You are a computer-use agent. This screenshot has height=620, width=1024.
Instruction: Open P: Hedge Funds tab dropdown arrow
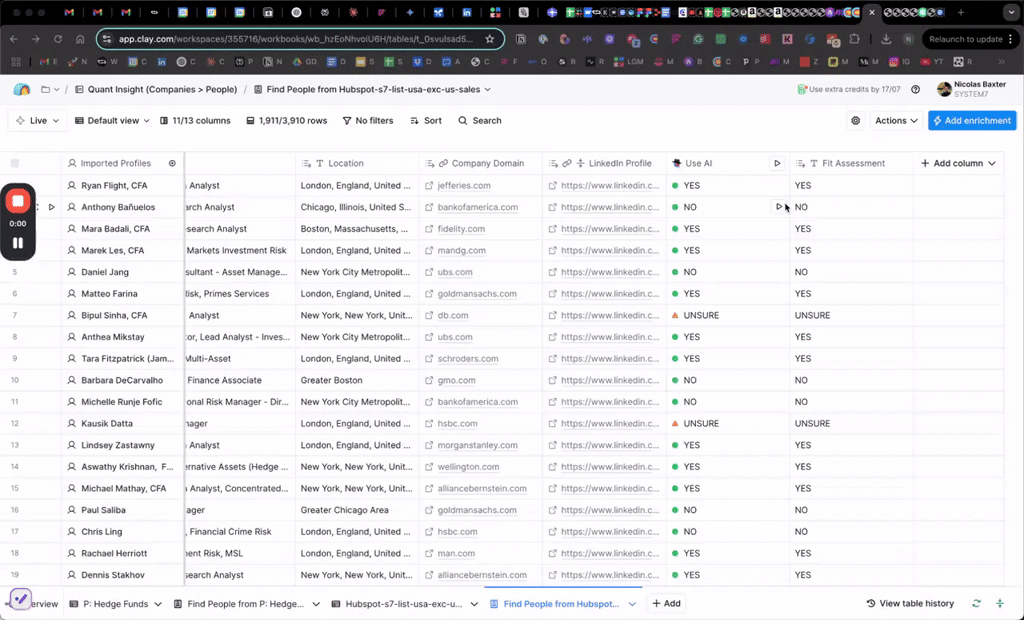[158, 604]
